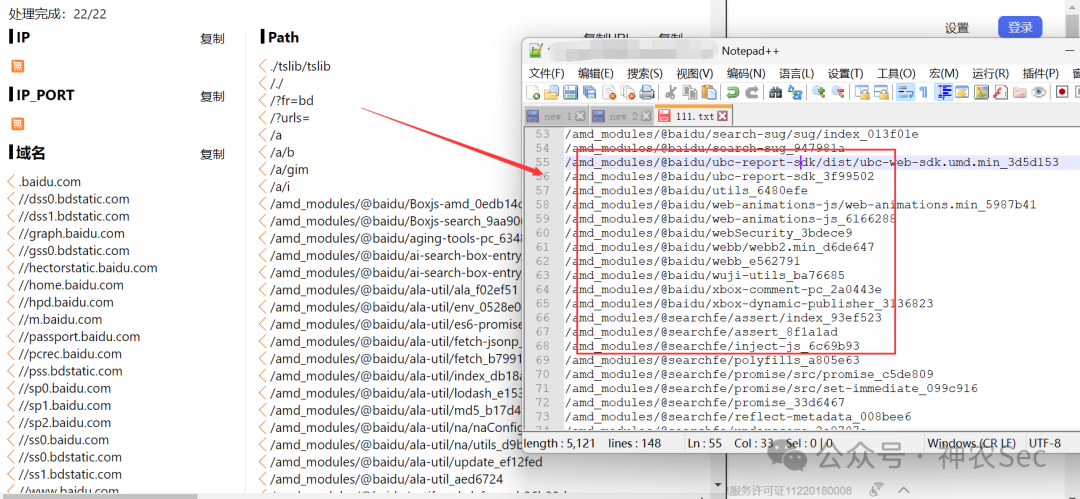
Task: Expand the chevron beside .baidu.com
Action: pos(11,182)
